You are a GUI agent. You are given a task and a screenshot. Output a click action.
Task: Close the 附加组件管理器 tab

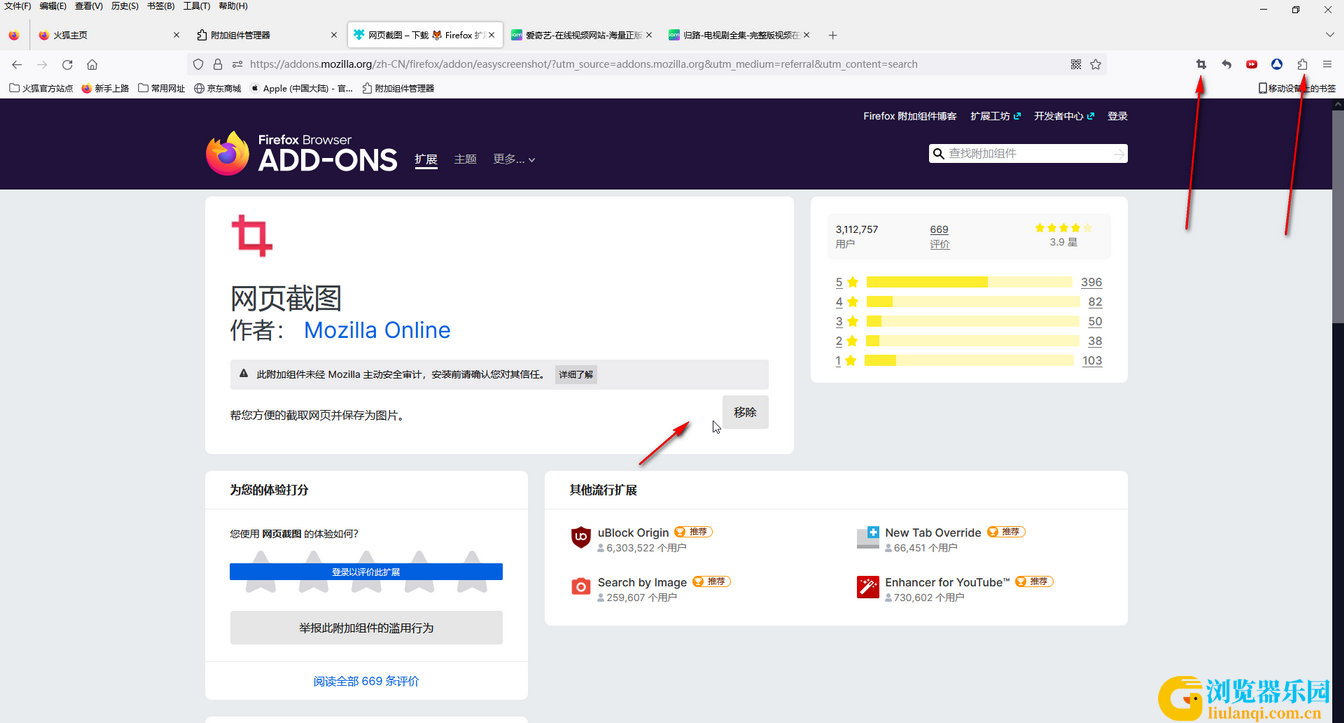pos(334,35)
